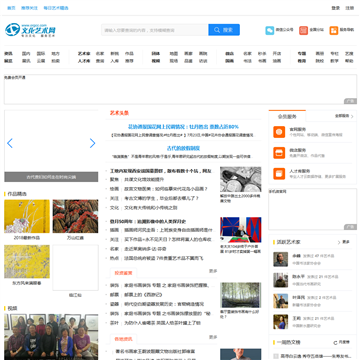Click 注册 register link at top right
Viewport: 360px width, 360px height.
pos(349,8)
